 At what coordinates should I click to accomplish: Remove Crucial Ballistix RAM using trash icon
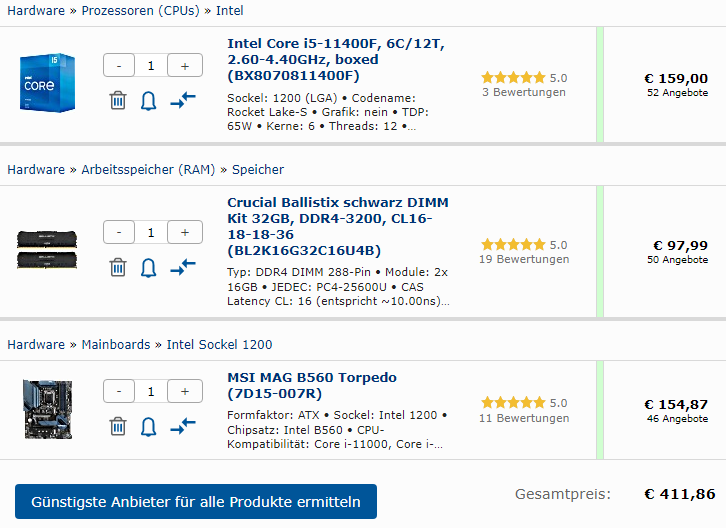pyautogui.click(x=118, y=267)
